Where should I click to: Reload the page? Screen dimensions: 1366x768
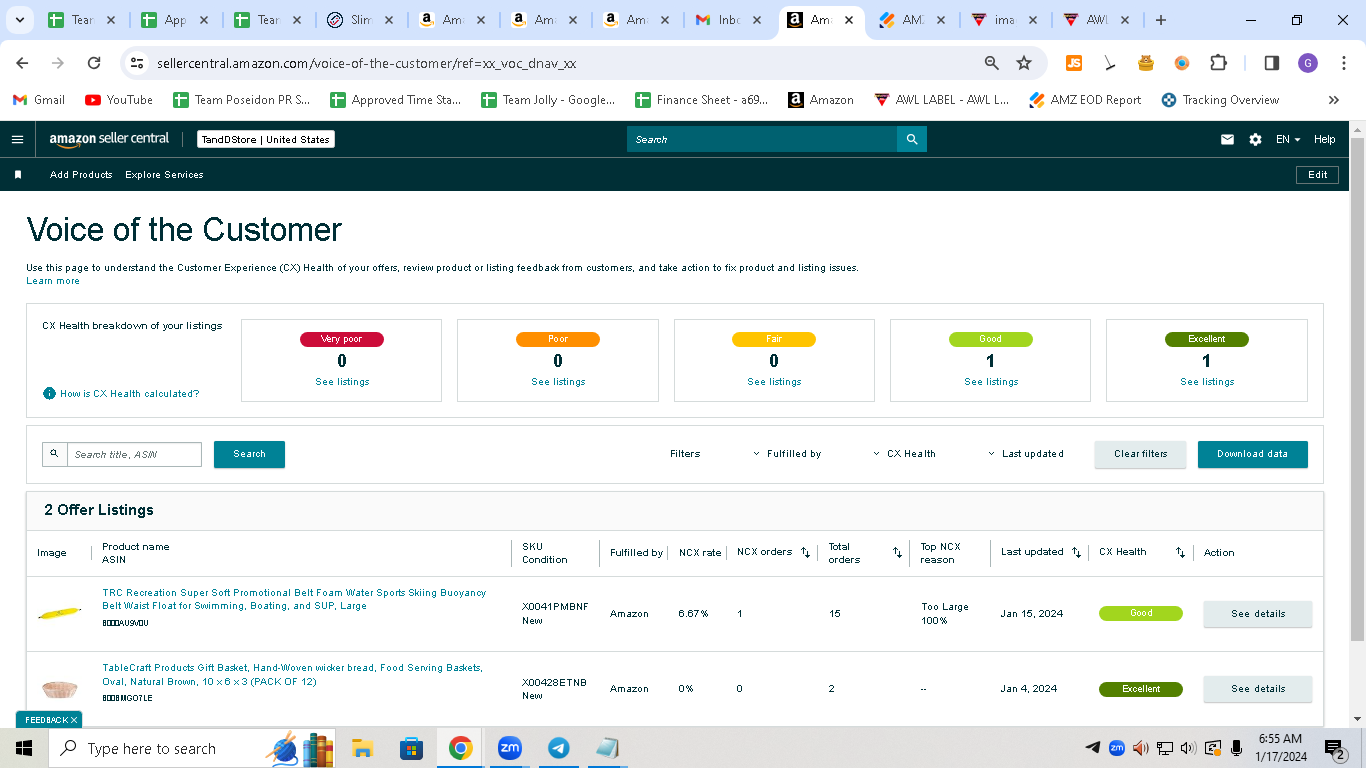(94, 63)
